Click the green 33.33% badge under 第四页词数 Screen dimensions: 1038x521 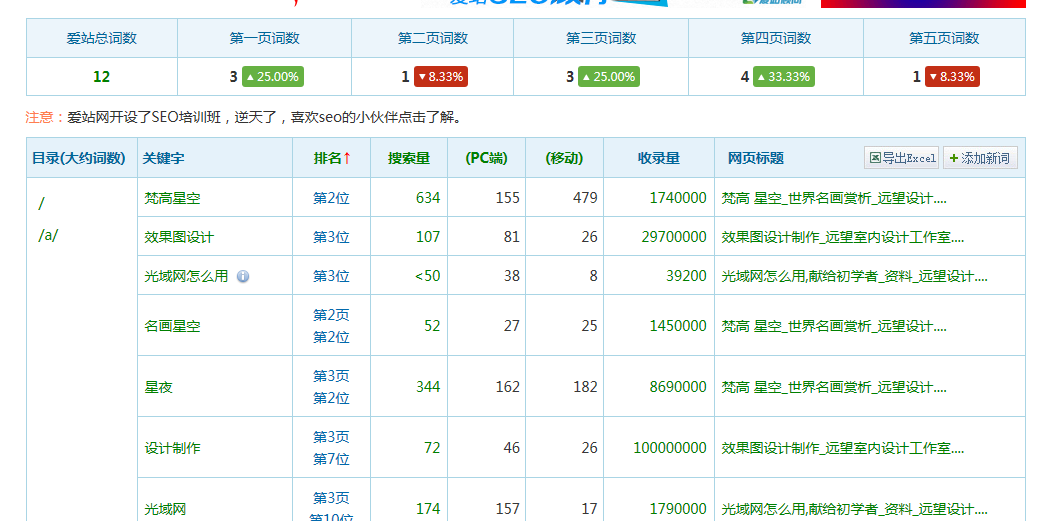coord(783,76)
